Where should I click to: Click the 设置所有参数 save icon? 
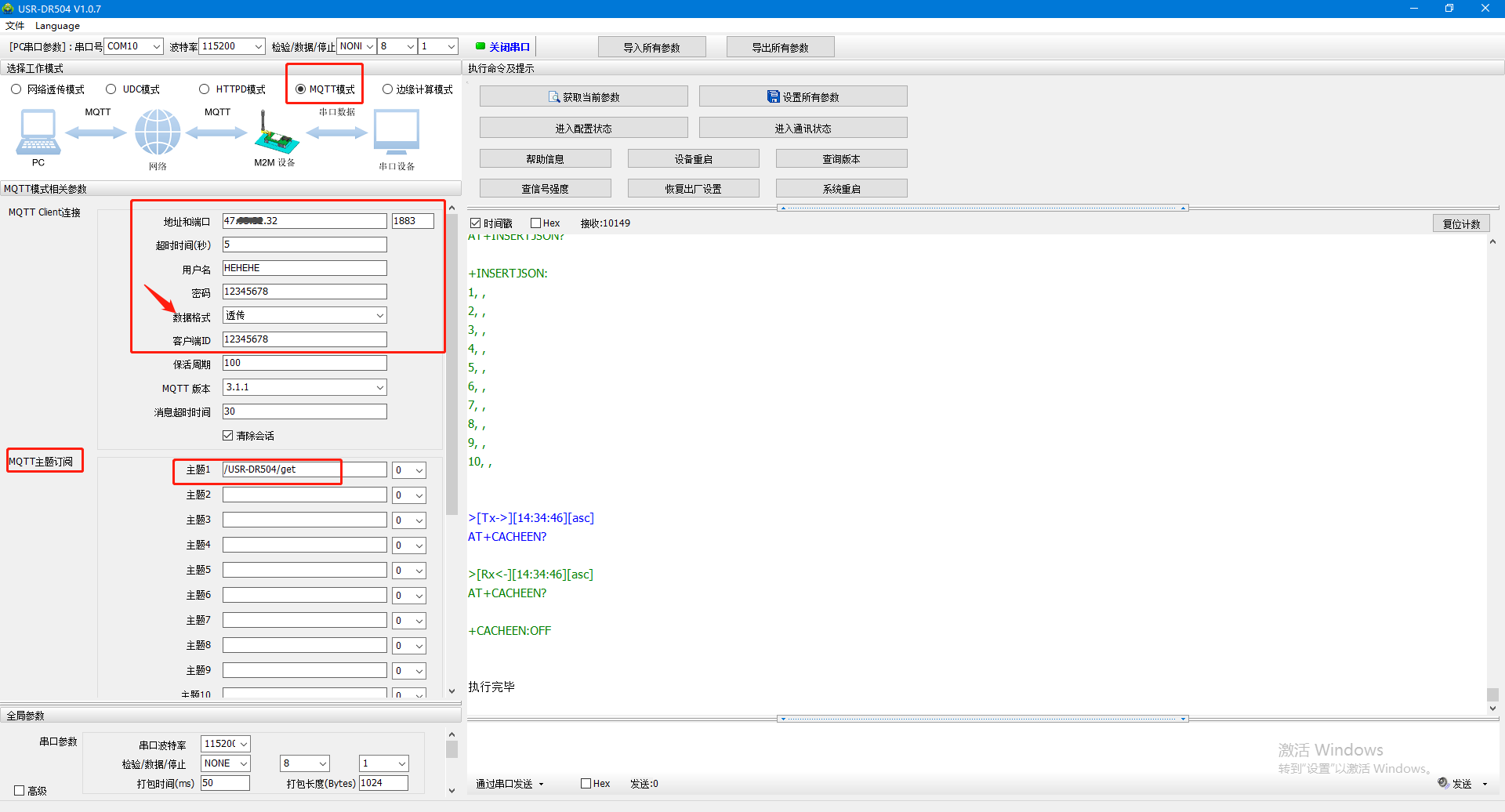[773, 96]
